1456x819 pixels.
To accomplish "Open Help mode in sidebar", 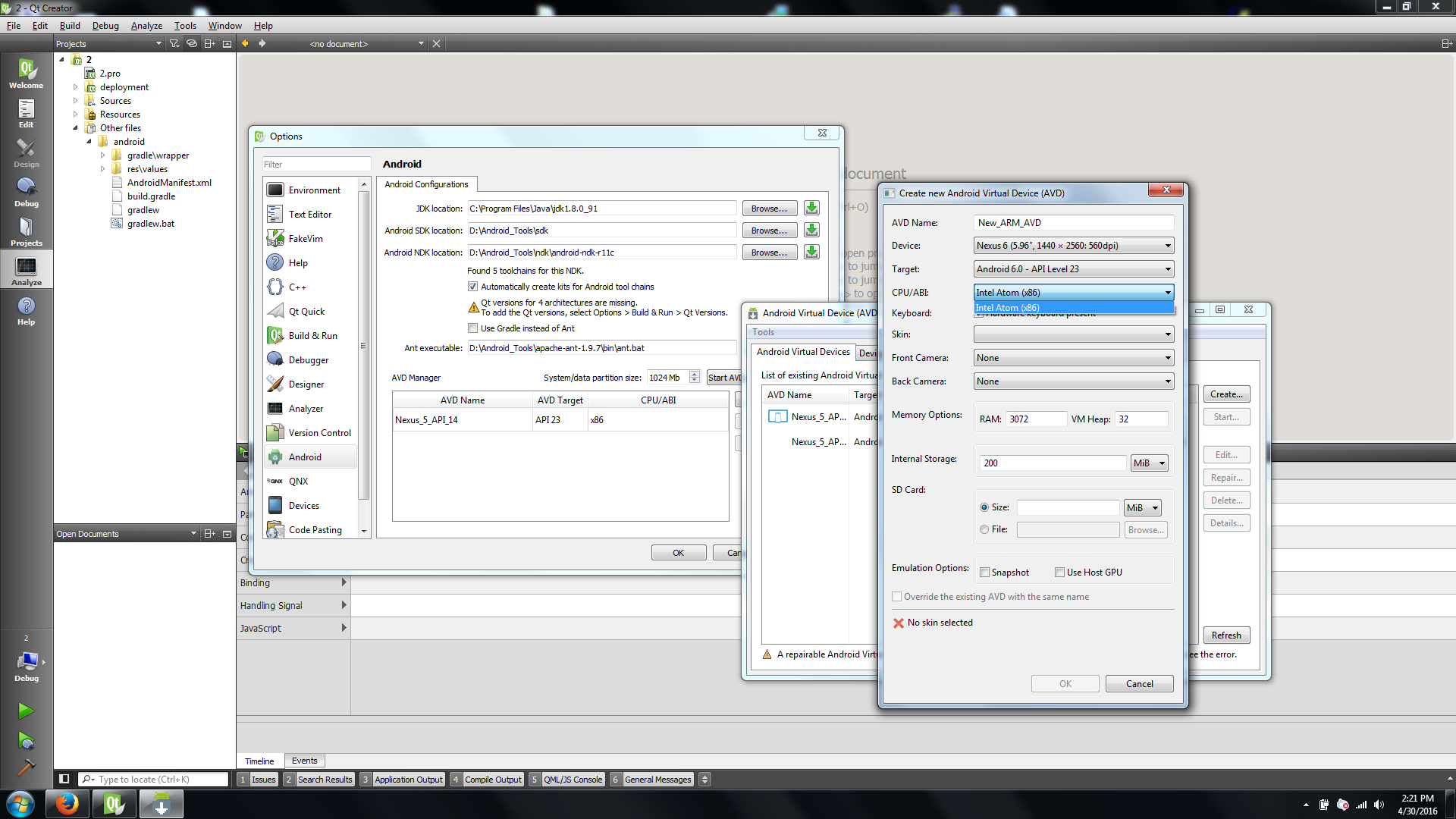I will click(x=27, y=311).
